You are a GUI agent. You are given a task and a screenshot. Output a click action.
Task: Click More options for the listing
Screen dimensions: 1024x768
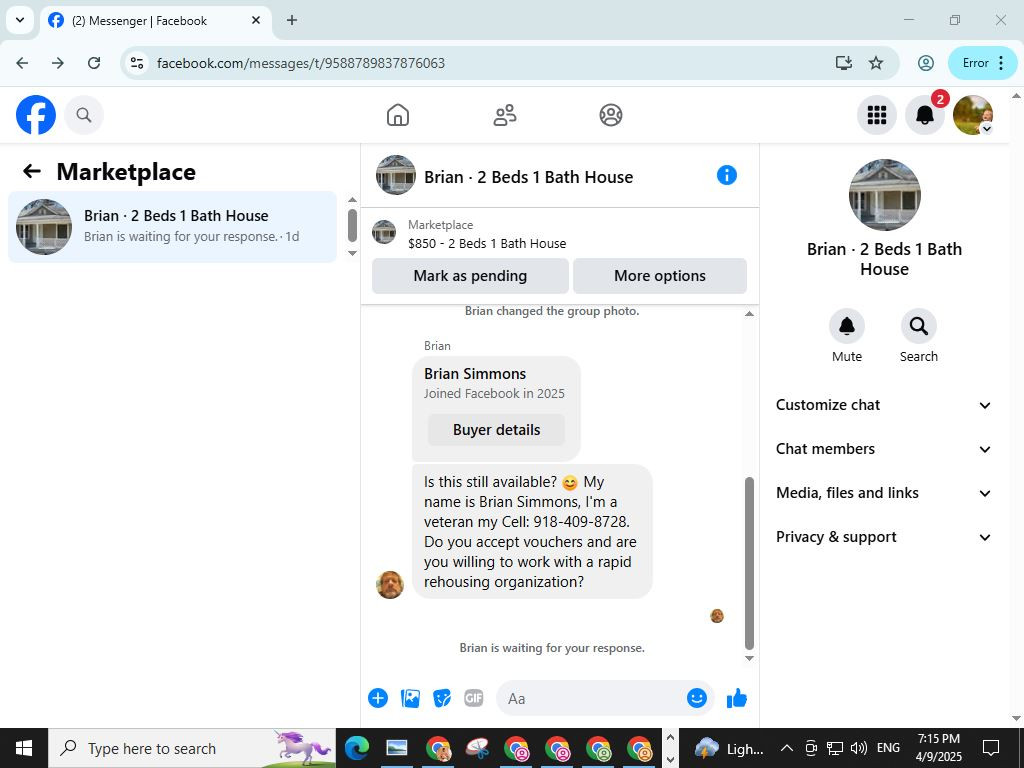click(660, 276)
